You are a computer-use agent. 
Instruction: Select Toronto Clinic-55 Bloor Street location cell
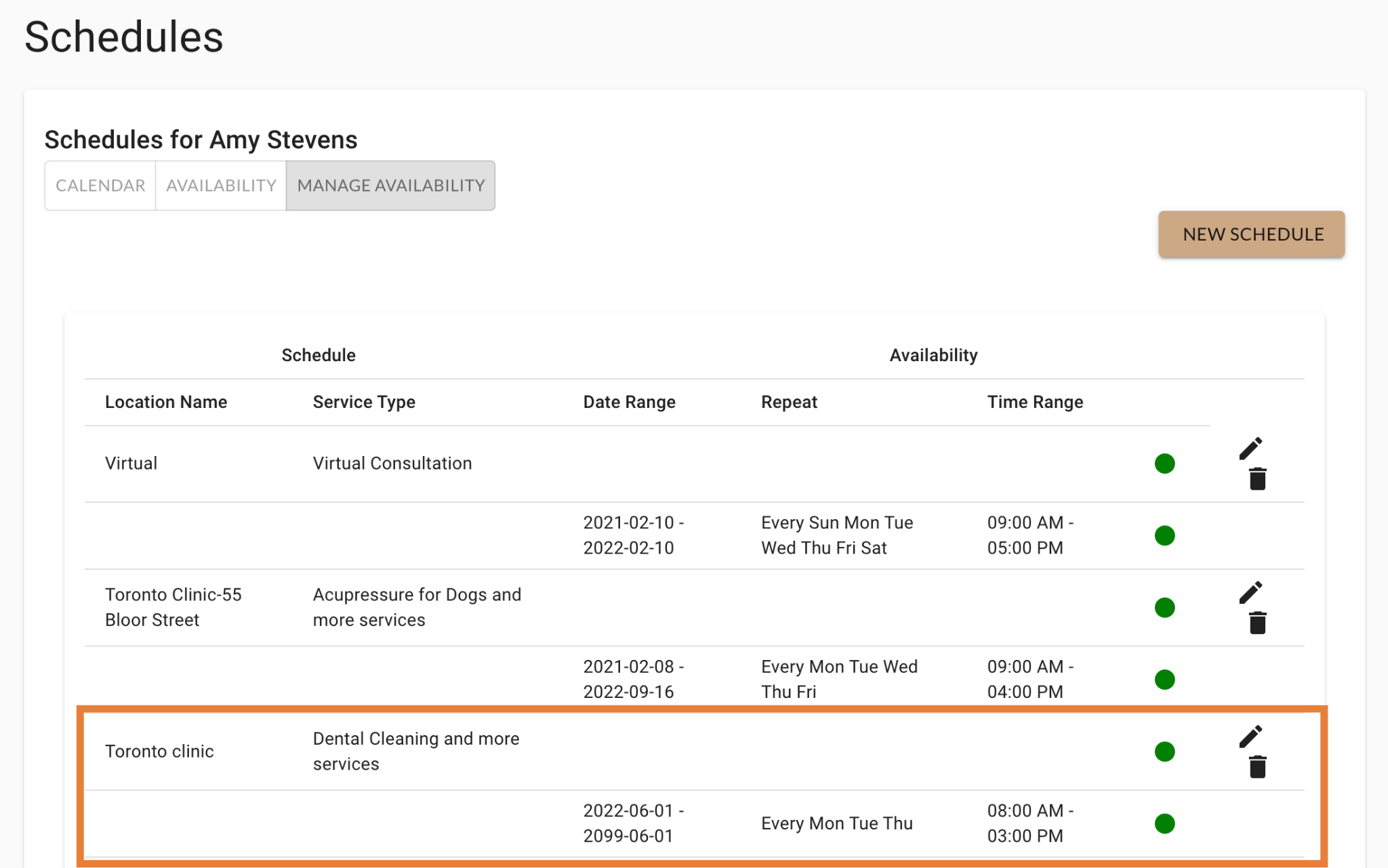[x=173, y=607]
